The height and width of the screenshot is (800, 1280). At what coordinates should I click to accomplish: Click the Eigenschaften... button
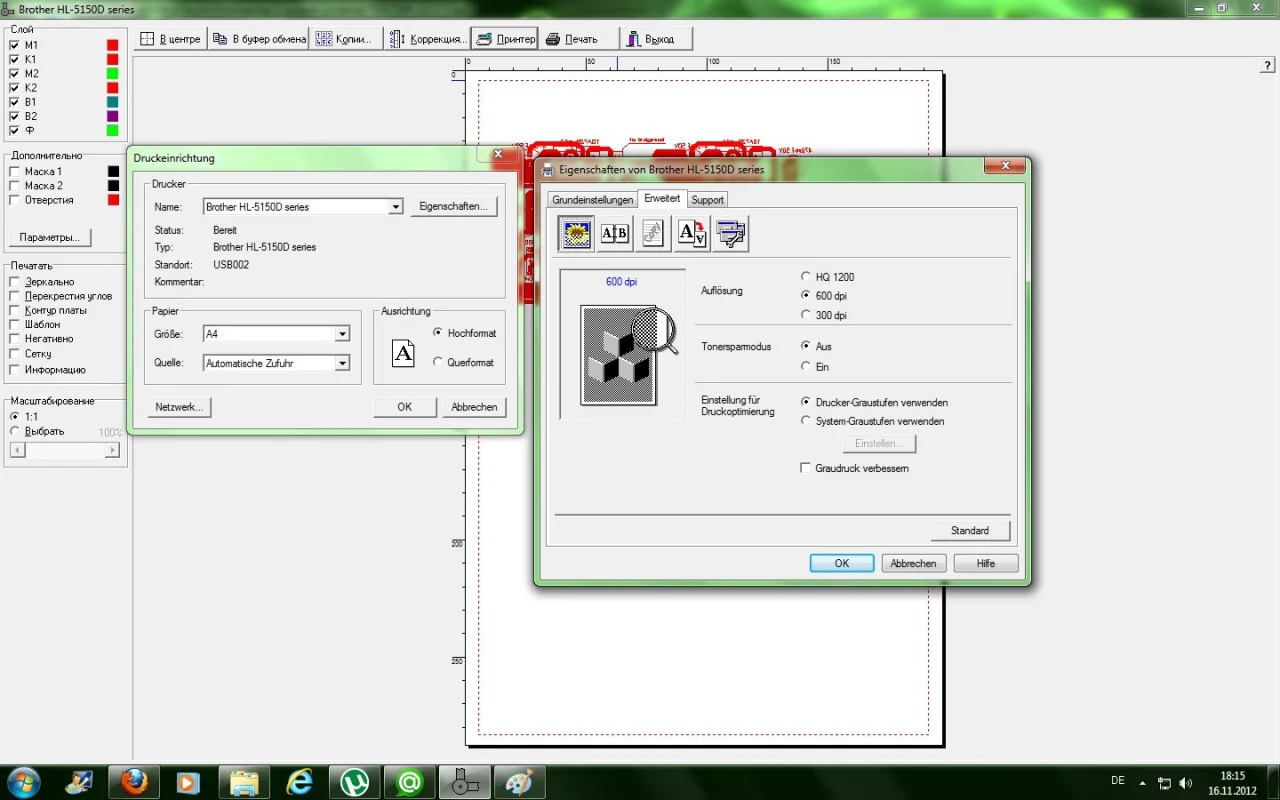point(454,207)
